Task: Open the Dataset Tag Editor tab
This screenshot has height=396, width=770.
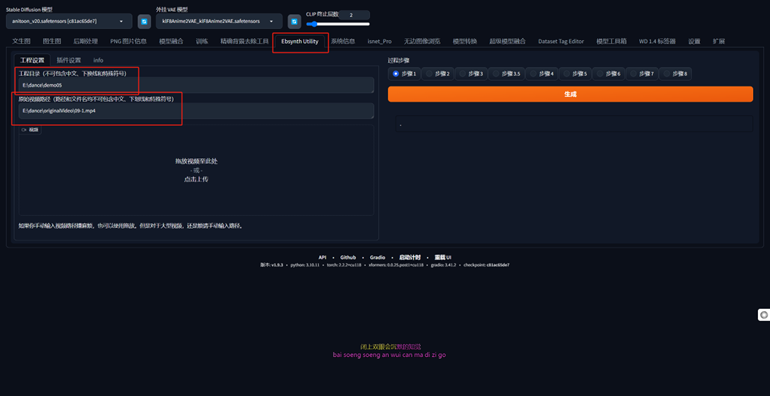Action: (561, 41)
